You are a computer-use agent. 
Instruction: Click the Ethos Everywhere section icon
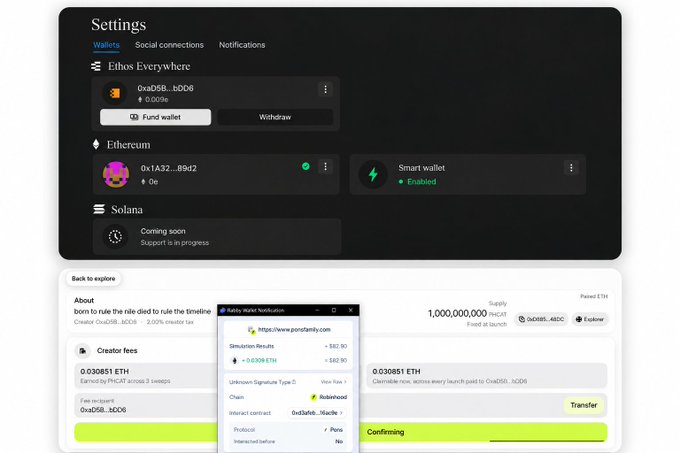click(96, 66)
